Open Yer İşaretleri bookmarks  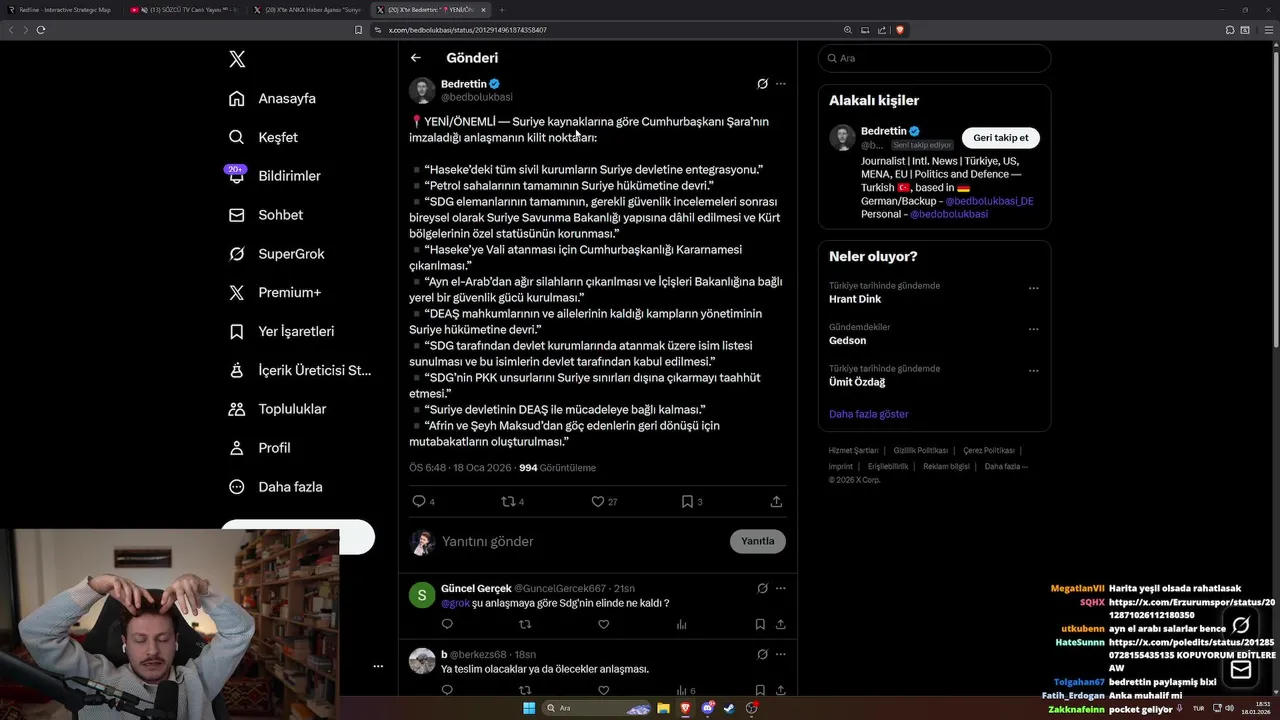point(282,331)
